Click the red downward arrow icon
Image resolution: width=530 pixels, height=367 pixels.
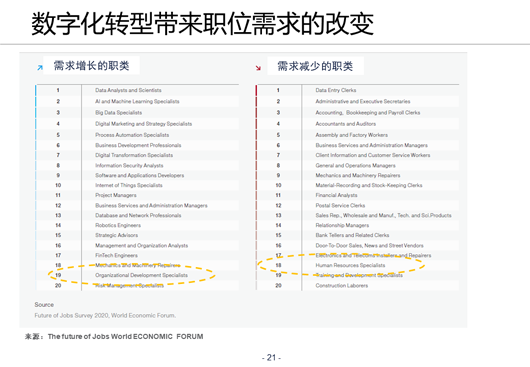click(258, 68)
